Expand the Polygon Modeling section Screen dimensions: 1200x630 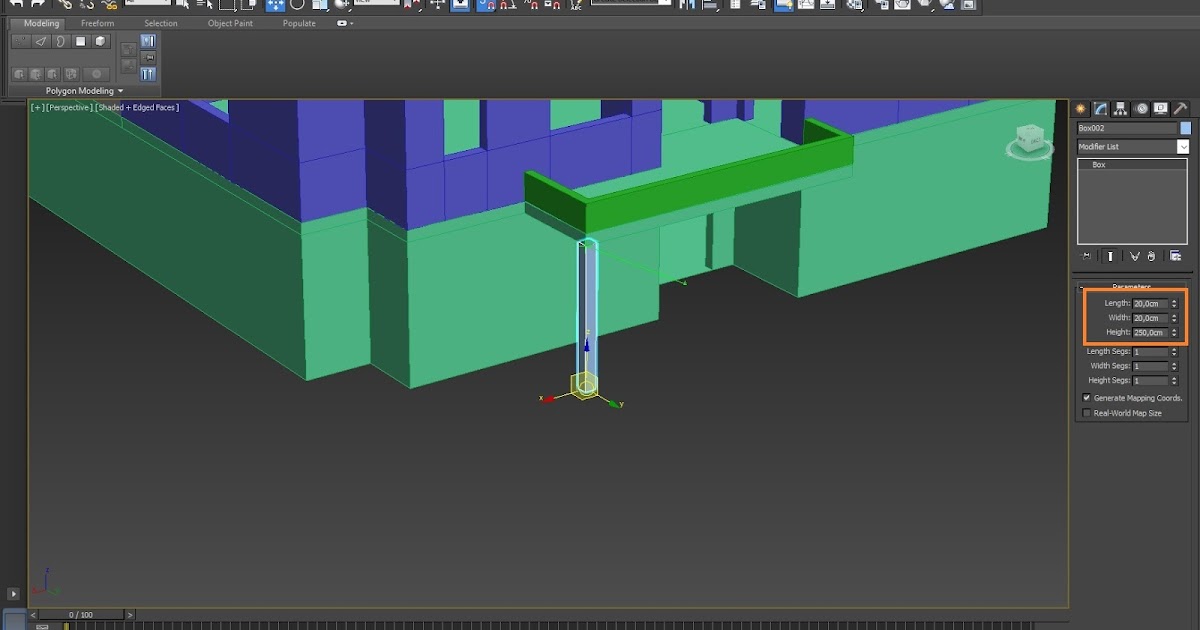[78, 90]
